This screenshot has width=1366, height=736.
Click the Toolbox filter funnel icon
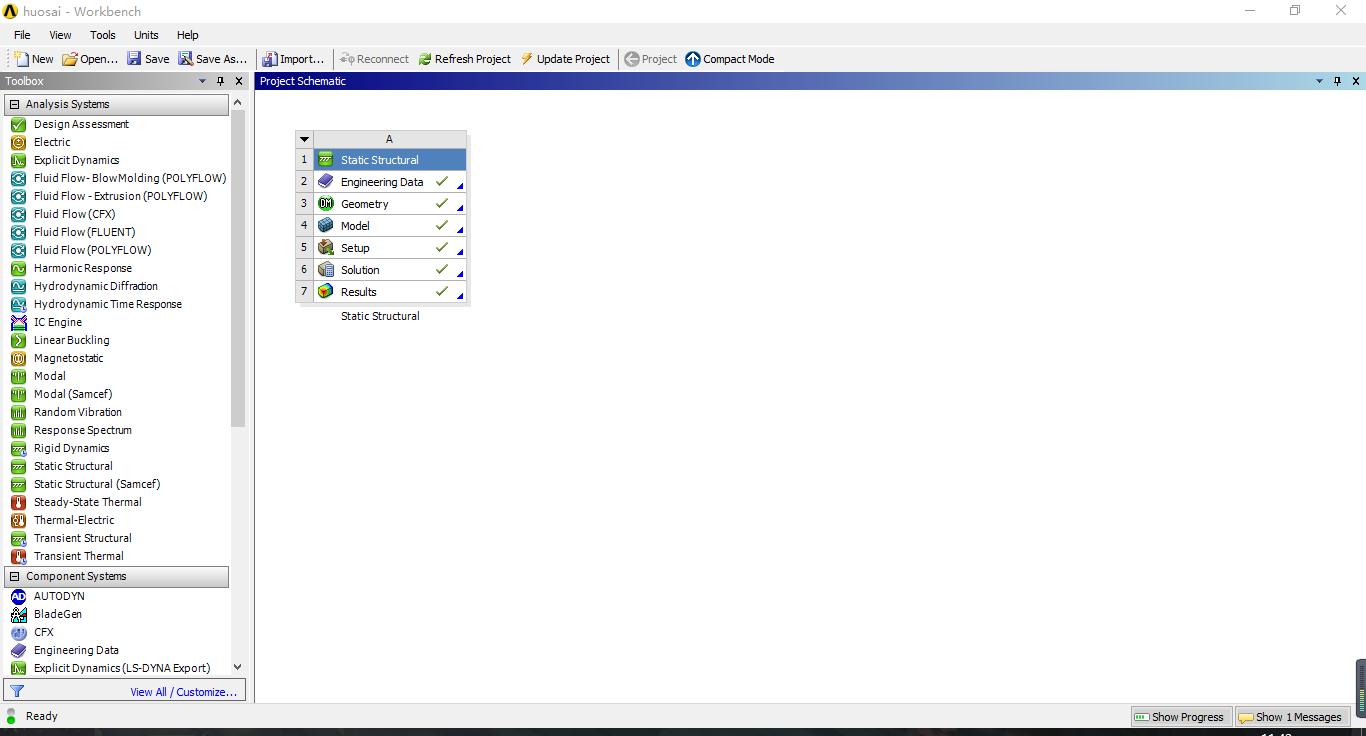coord(16,691)
